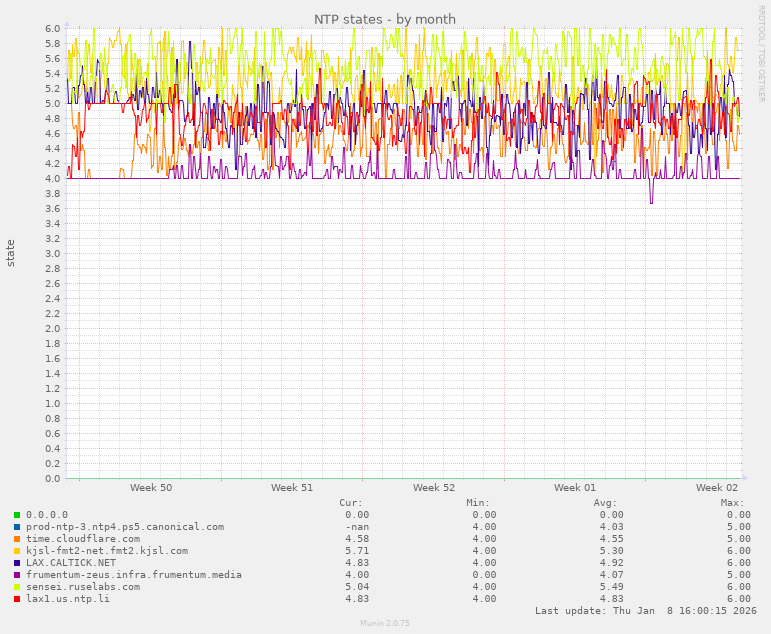Click the green 0.0.0.0 legend swatch
Viewport: 771px width, 634px height.
pos(17,515)
